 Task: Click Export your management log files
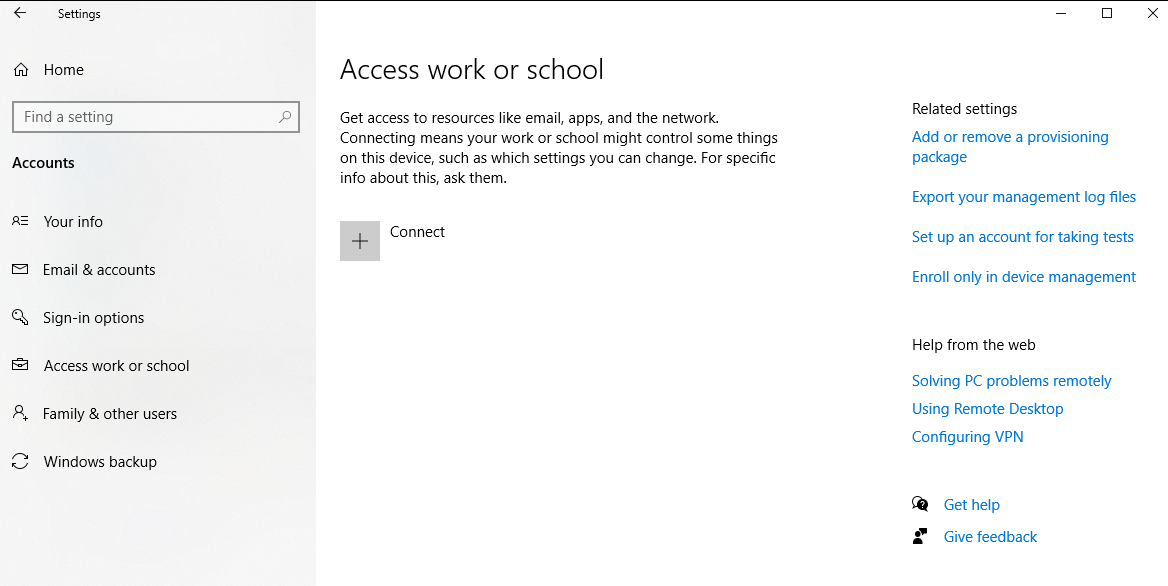1023,197
